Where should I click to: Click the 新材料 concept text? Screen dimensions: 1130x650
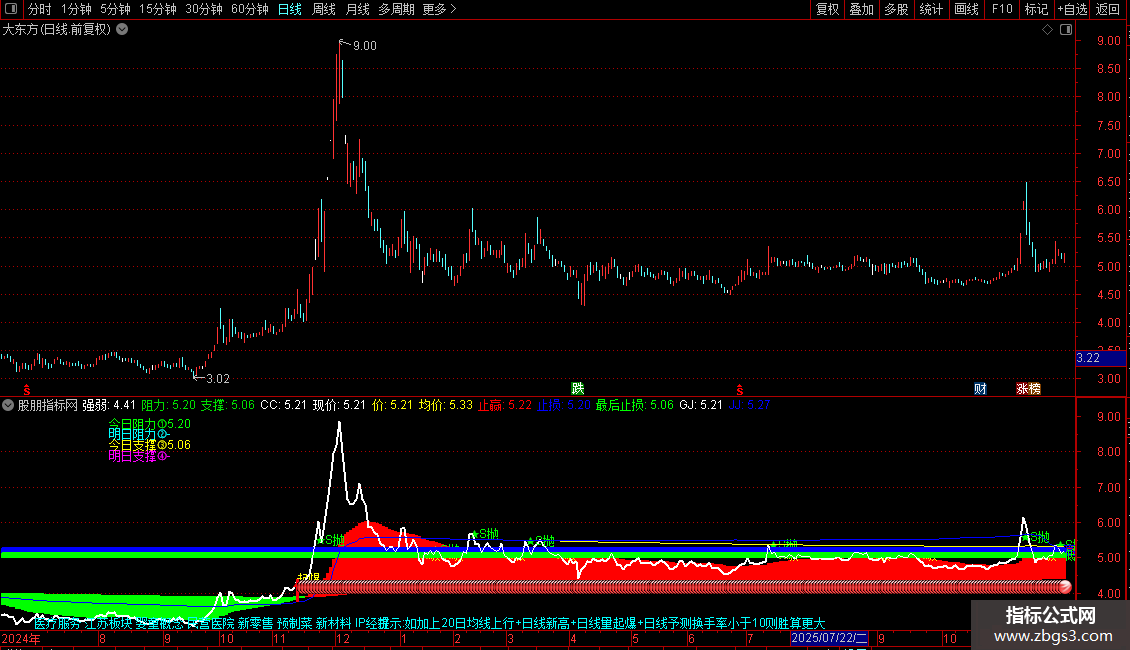click(x=334, y=623)
